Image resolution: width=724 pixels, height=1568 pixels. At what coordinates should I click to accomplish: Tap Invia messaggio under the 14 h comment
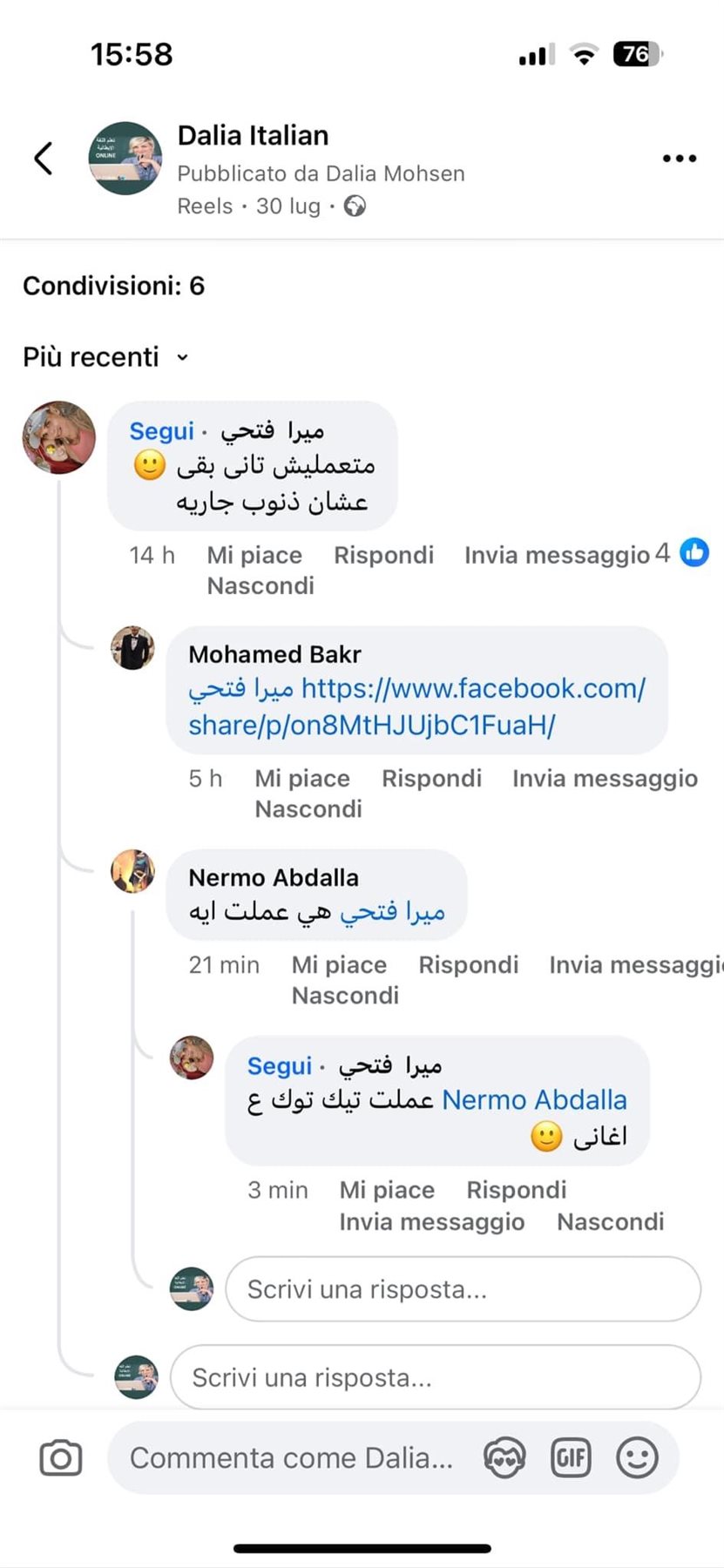tap(557, 555)
